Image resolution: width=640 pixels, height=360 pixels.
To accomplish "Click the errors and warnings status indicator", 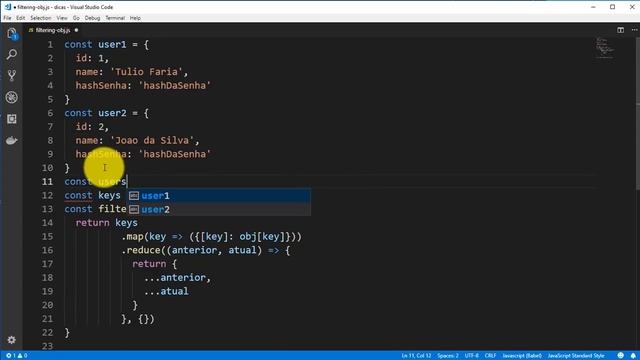I will (x=17, y=356).
